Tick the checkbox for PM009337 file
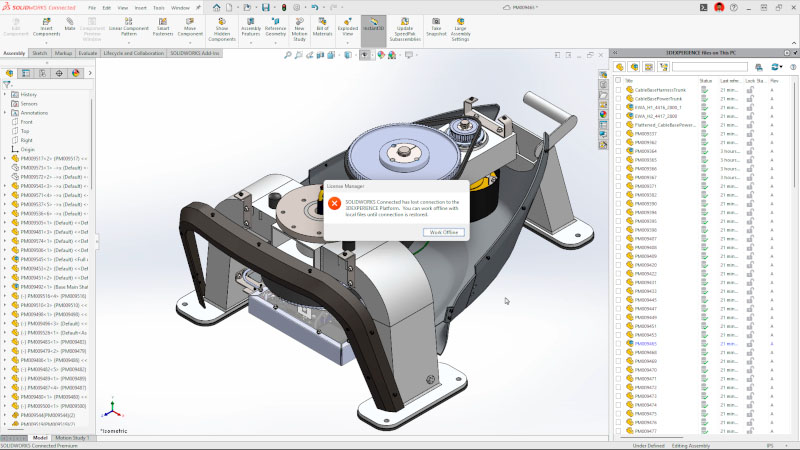The image size is (800, 450). click(619, 133)
